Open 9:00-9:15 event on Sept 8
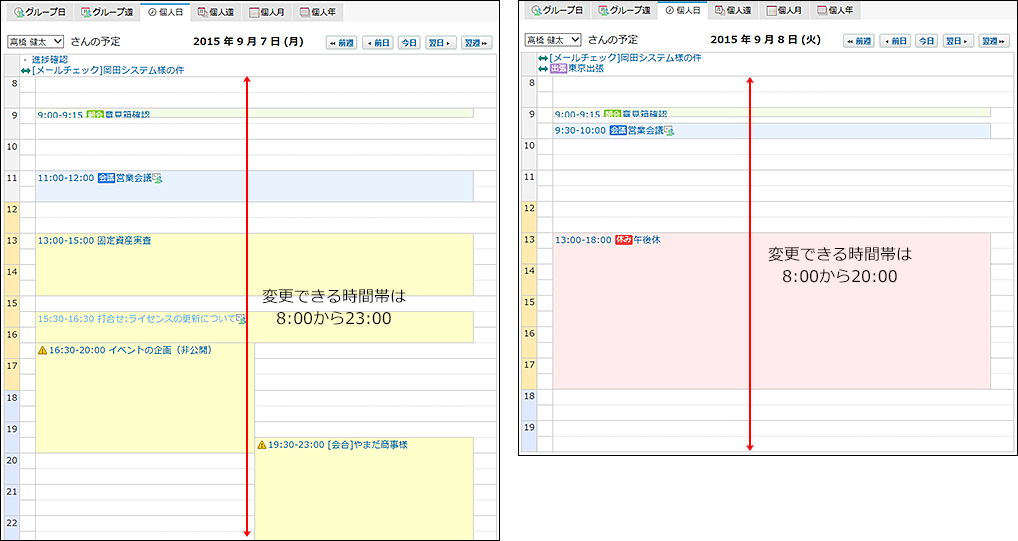 tap(772, 112)
